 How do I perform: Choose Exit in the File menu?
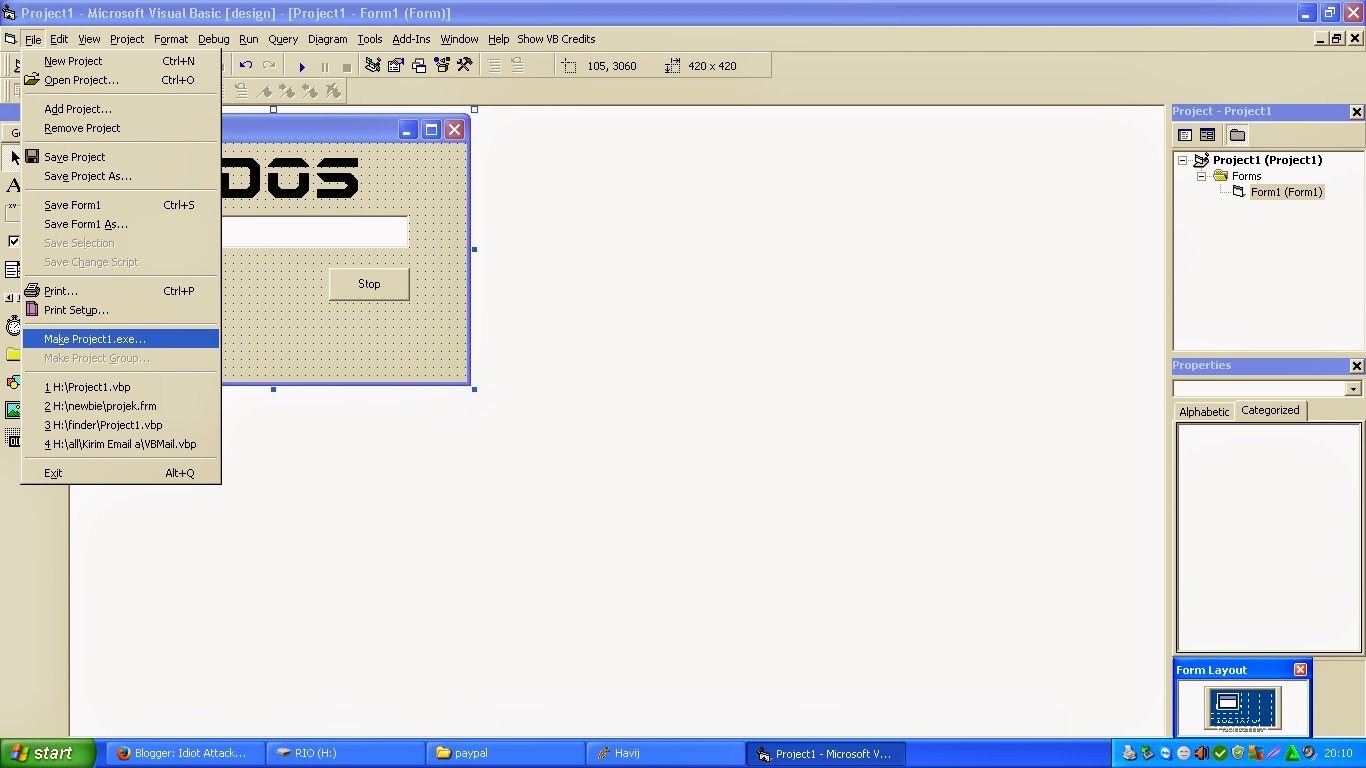tap(120, 473)
